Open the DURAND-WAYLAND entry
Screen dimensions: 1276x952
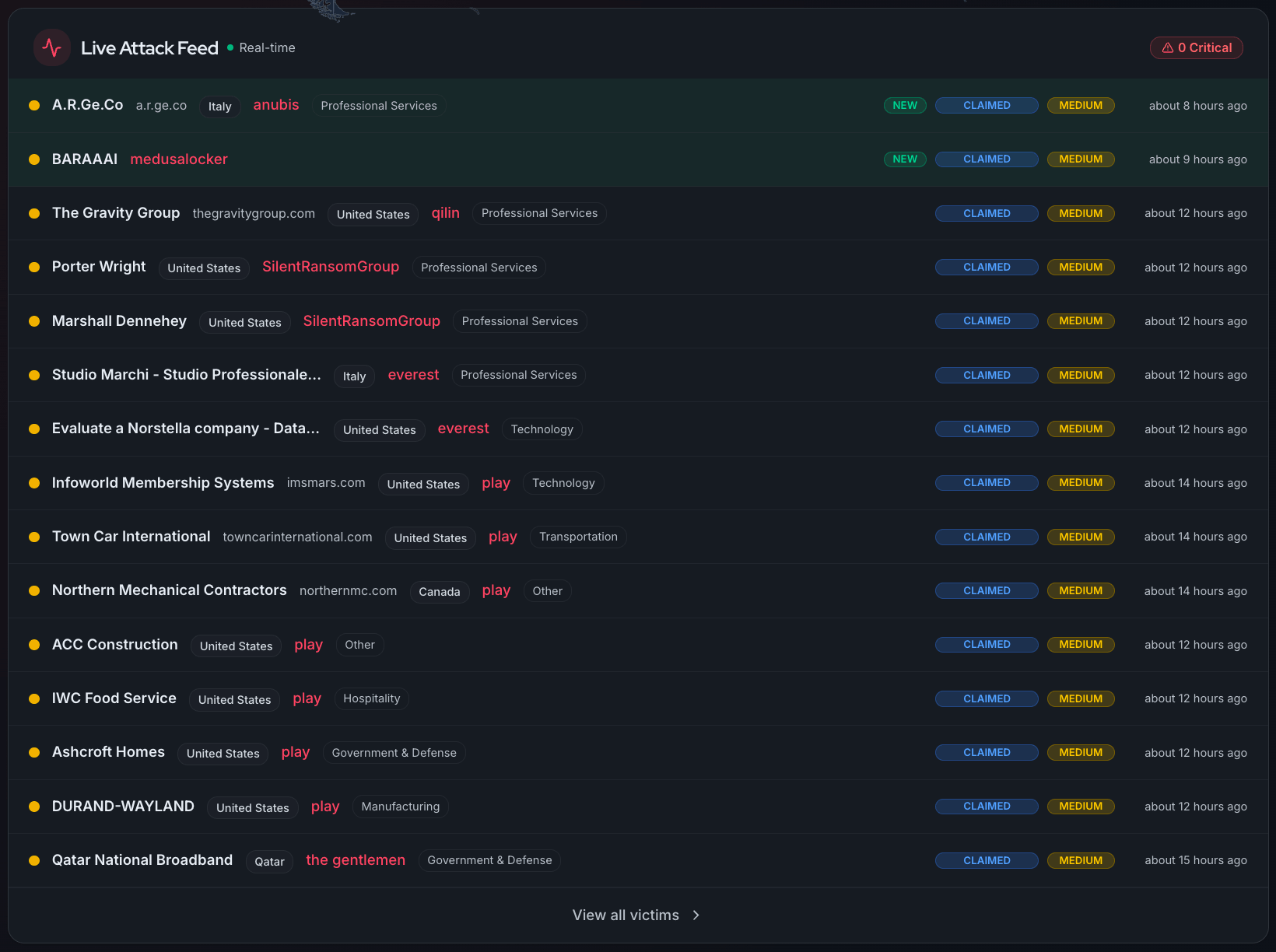[123, 807]
